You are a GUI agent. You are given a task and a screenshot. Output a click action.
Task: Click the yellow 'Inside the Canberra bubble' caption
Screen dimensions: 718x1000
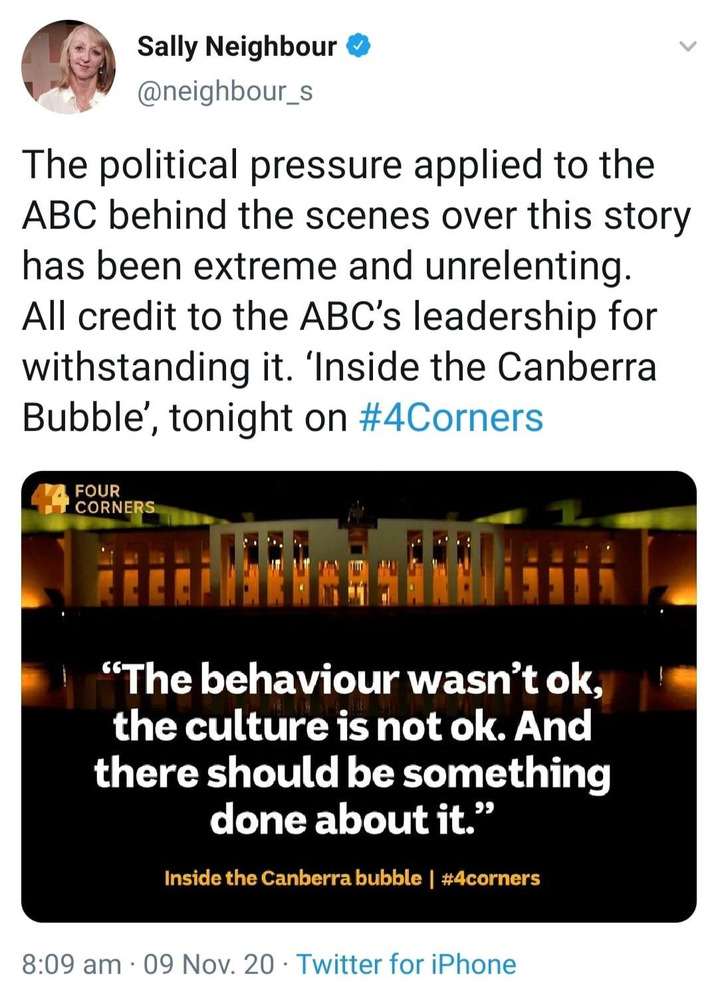tap(293, 878)
